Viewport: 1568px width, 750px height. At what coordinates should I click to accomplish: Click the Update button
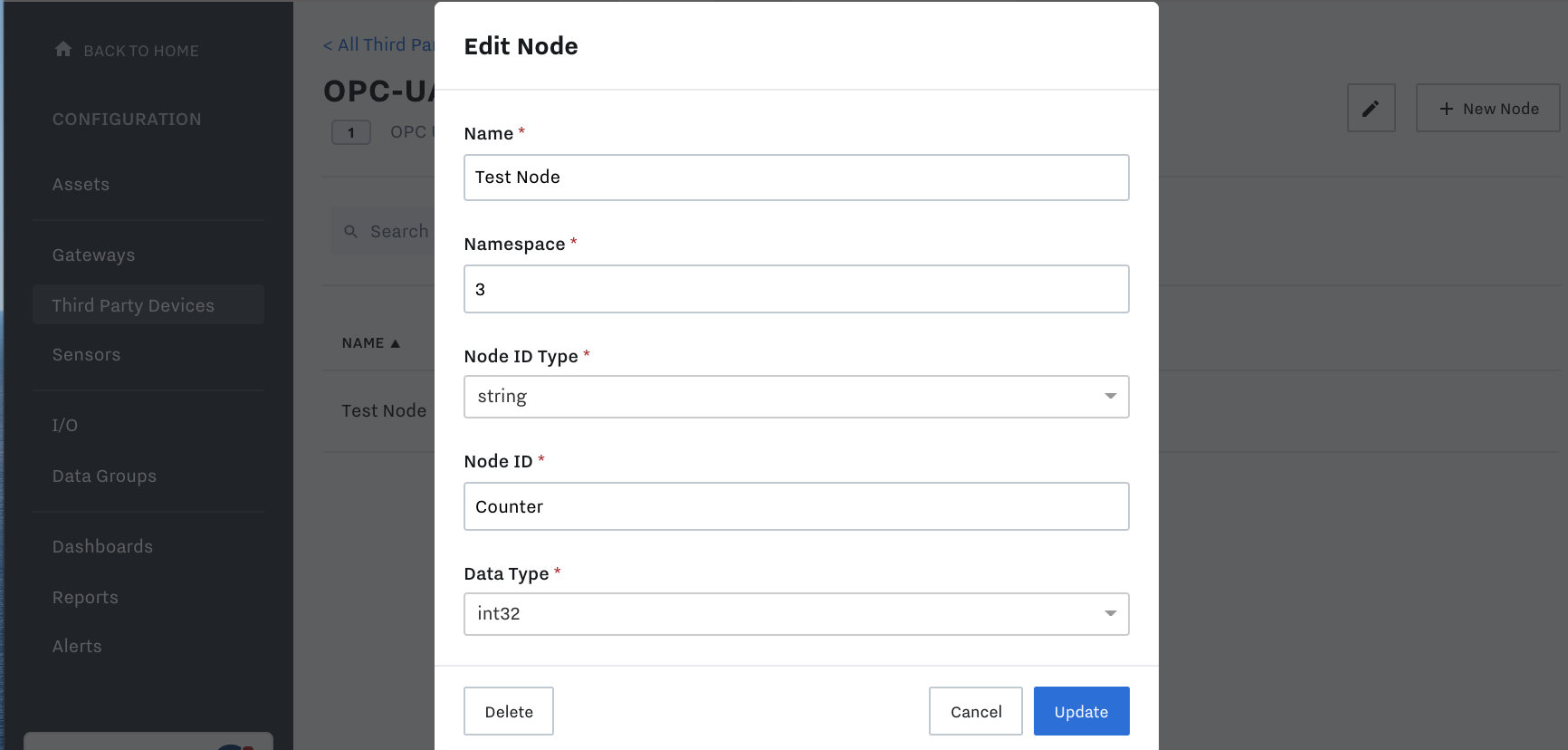pos(1081,711)
